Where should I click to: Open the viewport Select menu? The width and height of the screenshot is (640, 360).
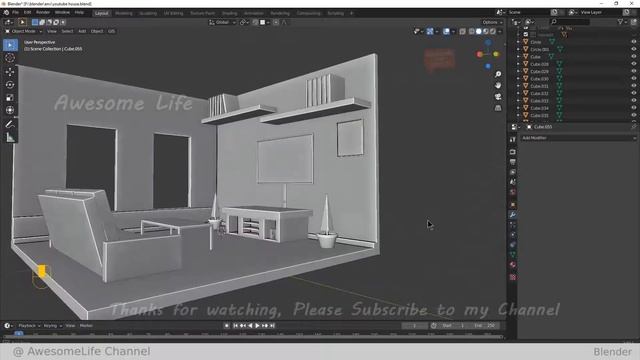(67, 31)
